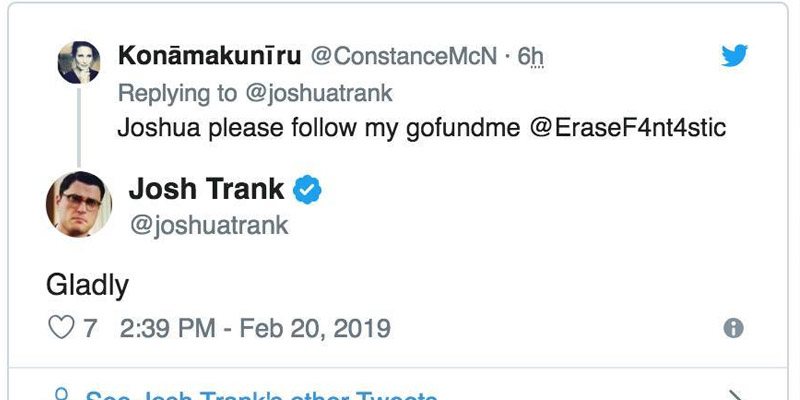Viewport: 800px width, 400px height.
Task: Open See Josh Trank's other Tweets
Action: (260, 396)
